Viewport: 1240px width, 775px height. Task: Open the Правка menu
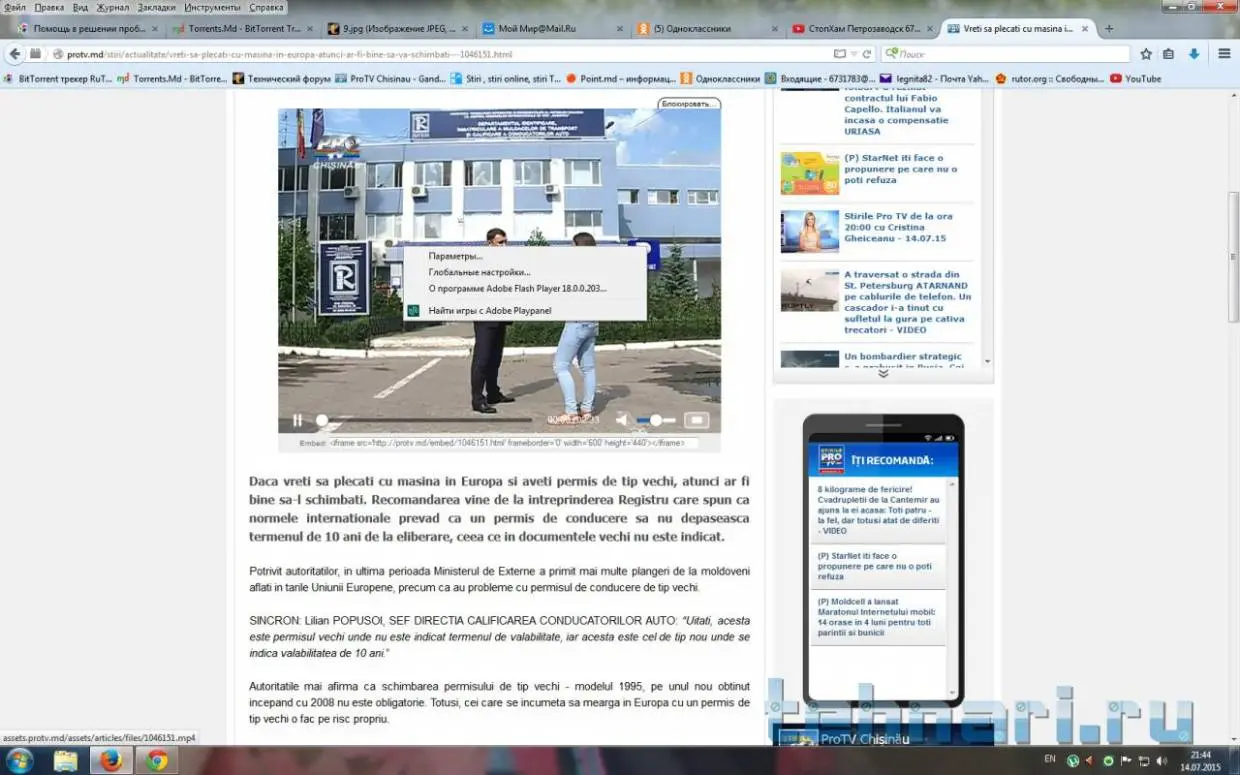coord(49,7)
